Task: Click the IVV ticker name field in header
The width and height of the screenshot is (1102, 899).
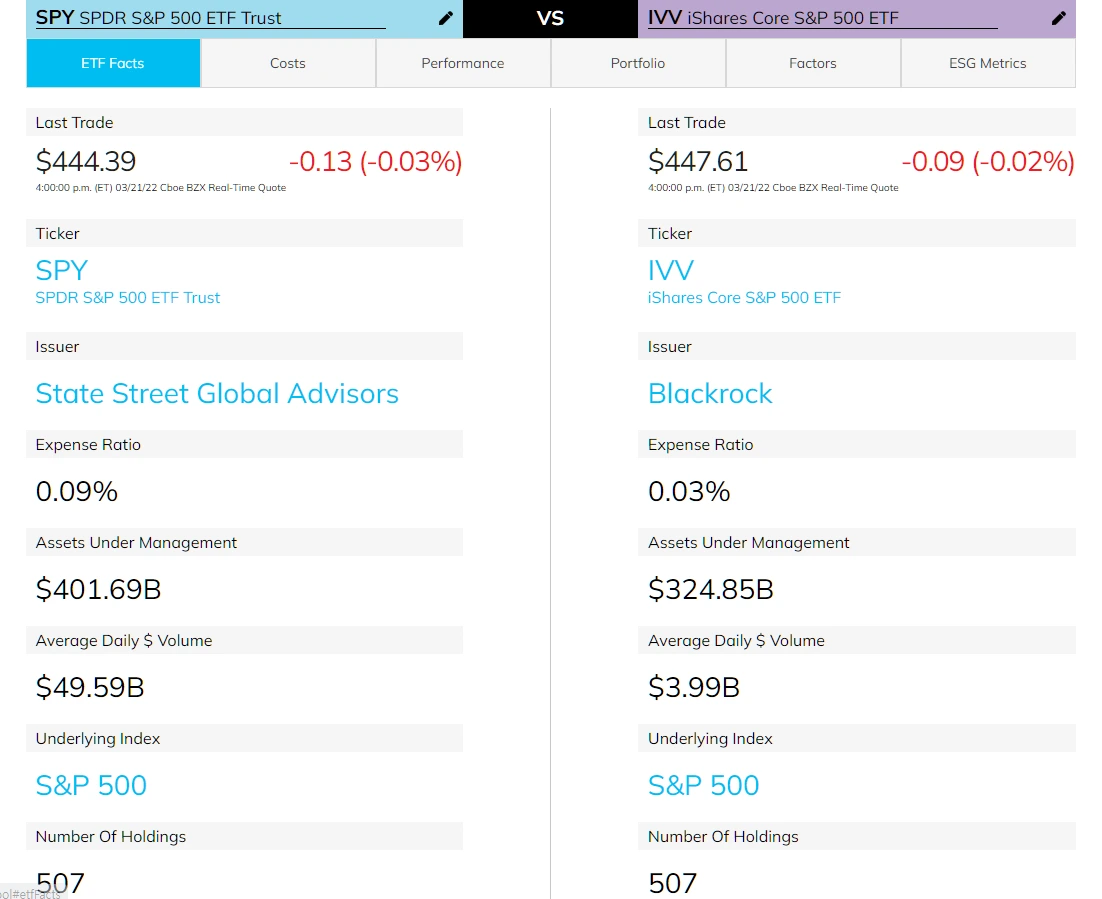Action: pyautogui.click(x=820, y=18)
